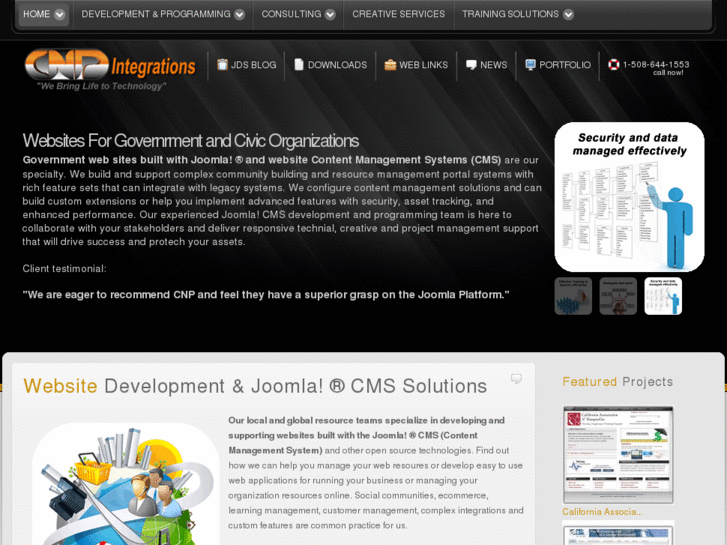
Task: Click the client testimonial quote about CNP
Action: 266,295
